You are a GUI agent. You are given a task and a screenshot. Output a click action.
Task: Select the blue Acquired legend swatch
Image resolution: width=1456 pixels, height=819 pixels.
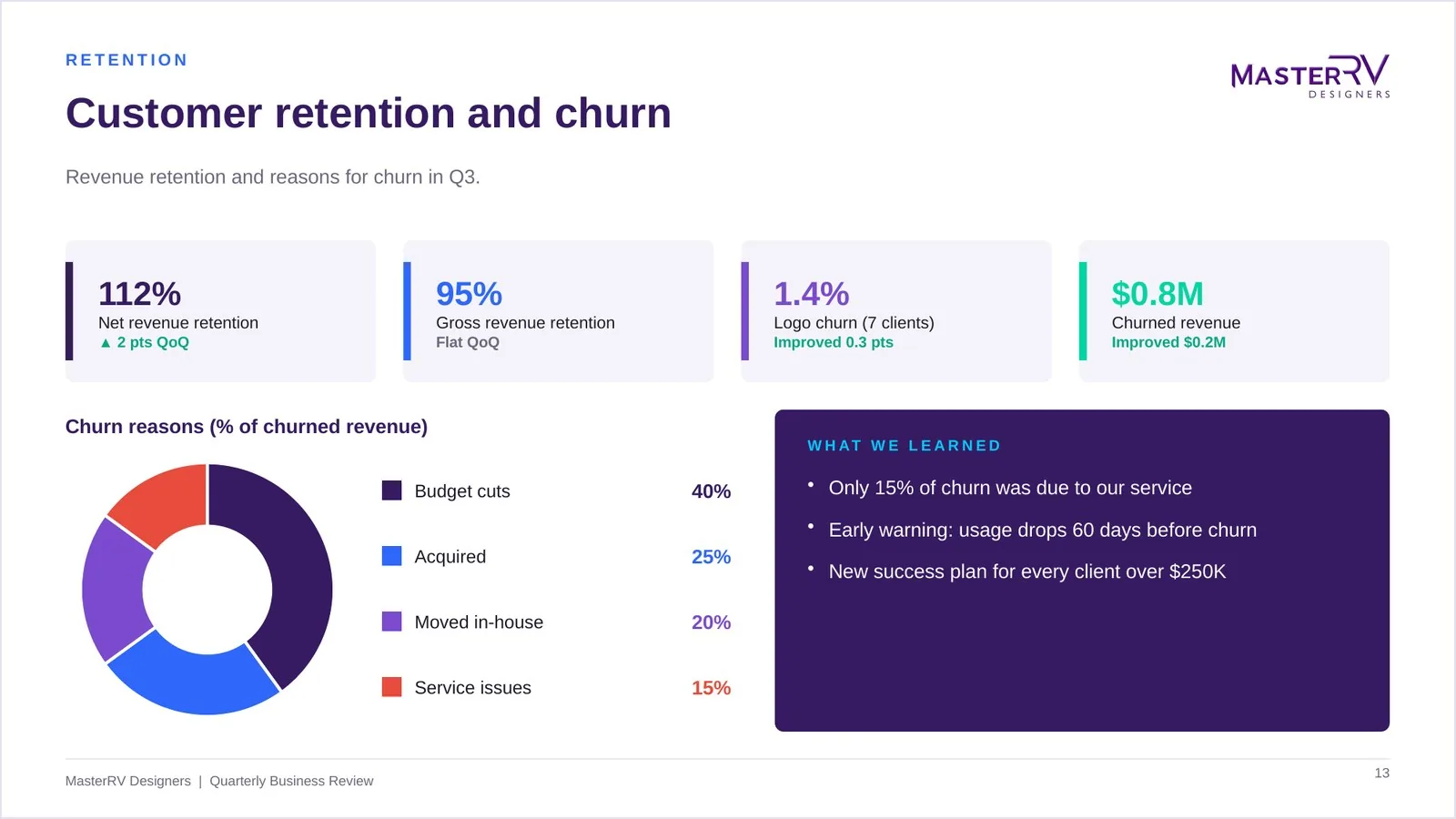392,556
